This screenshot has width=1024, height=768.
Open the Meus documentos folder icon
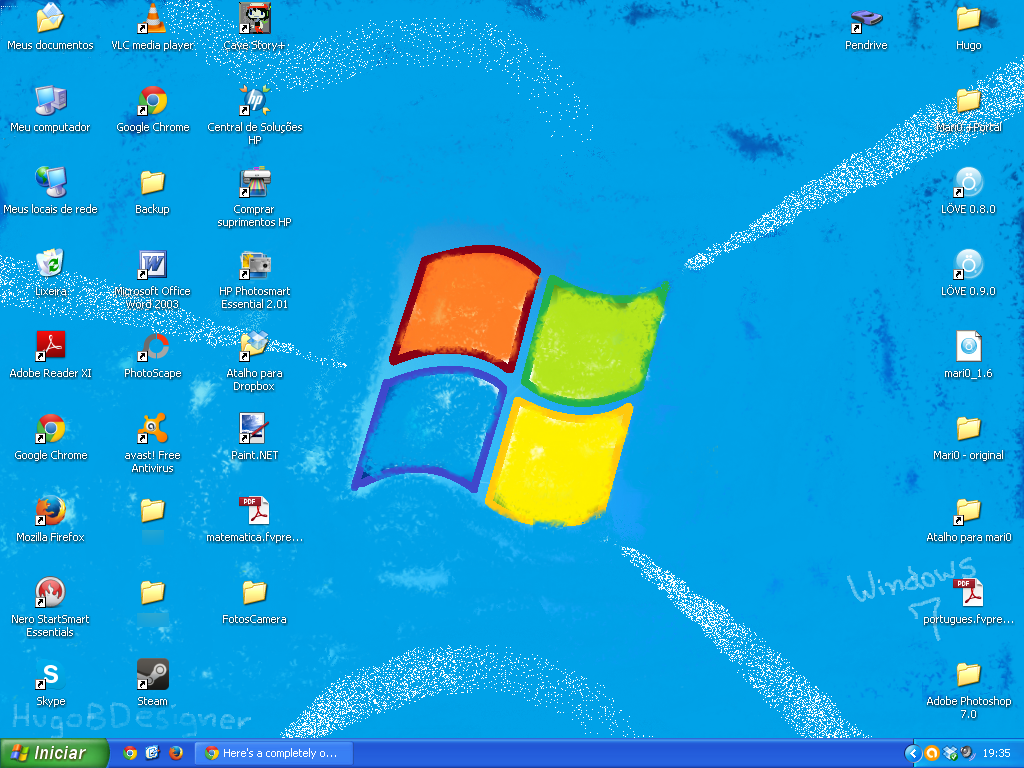pos(50,19)
